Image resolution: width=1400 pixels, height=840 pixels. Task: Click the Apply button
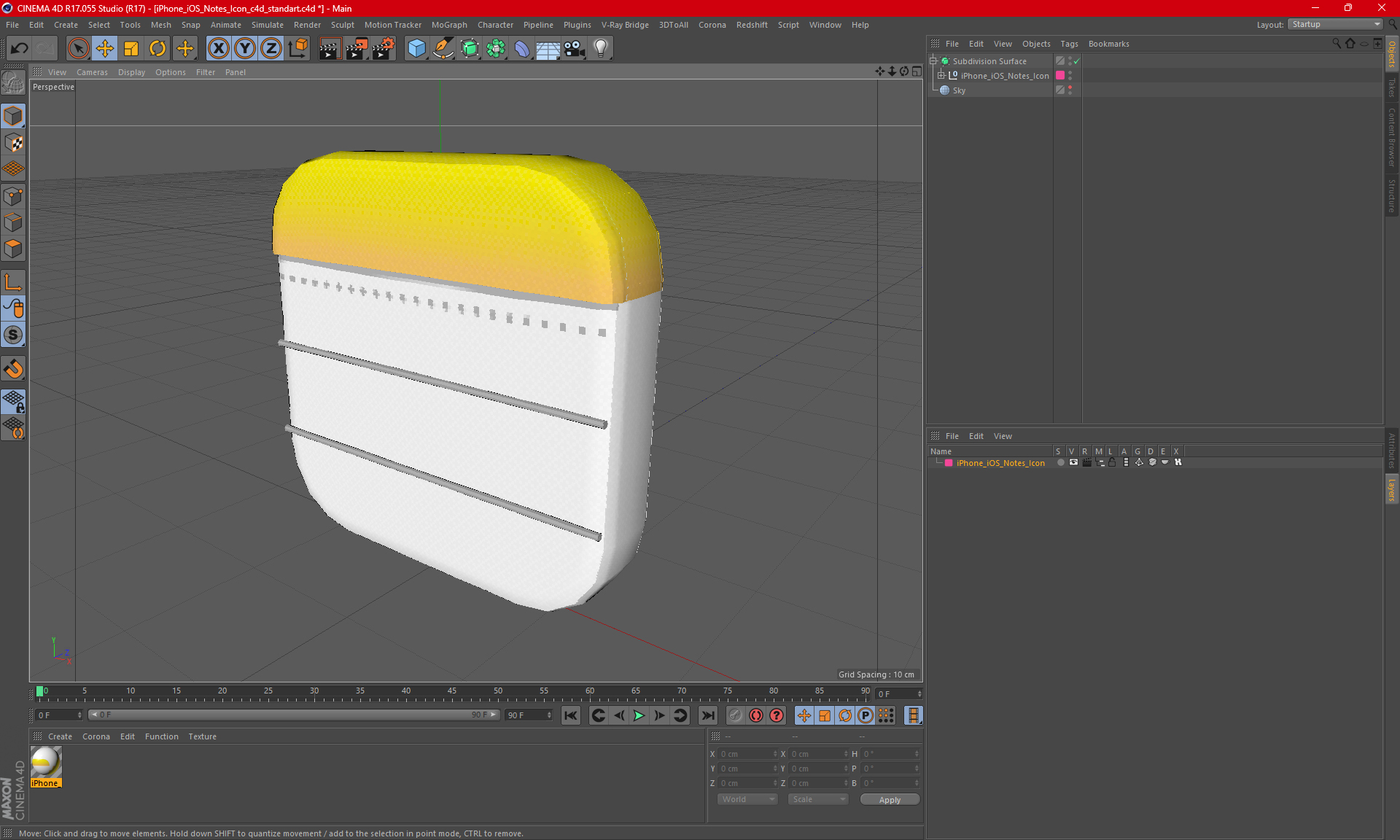point(890,800)
